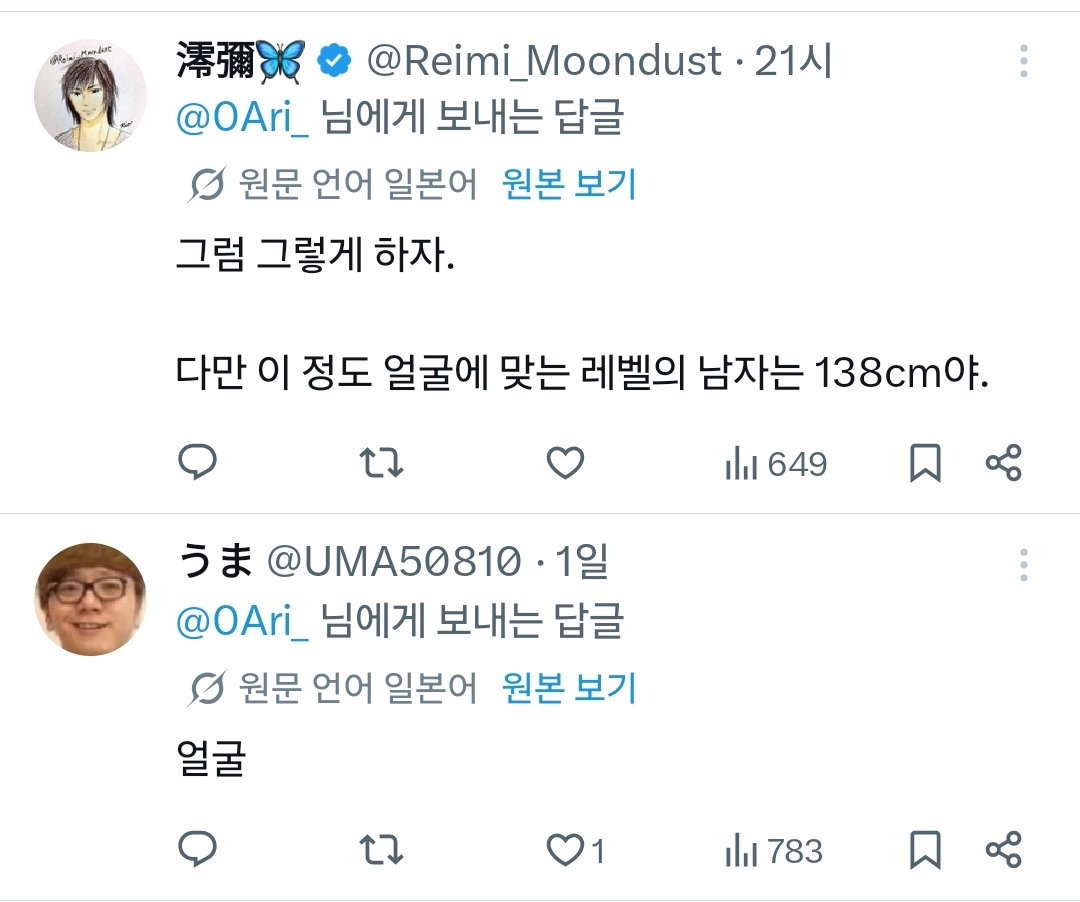Open @OAri_ mention in first reply
The height and width of the screenshot is (902, 1080).
242,117
